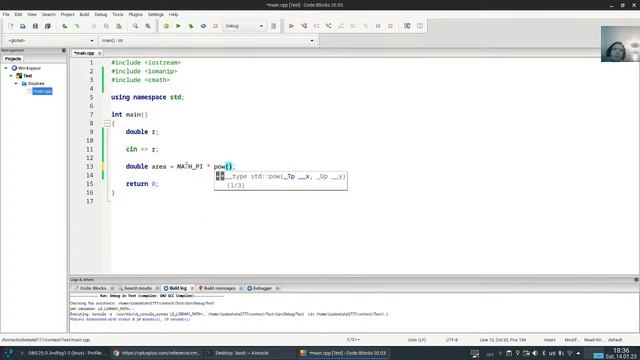
Task: Click the Next line debugger icon
Action: pyautogui.click(x=316, y=26)
